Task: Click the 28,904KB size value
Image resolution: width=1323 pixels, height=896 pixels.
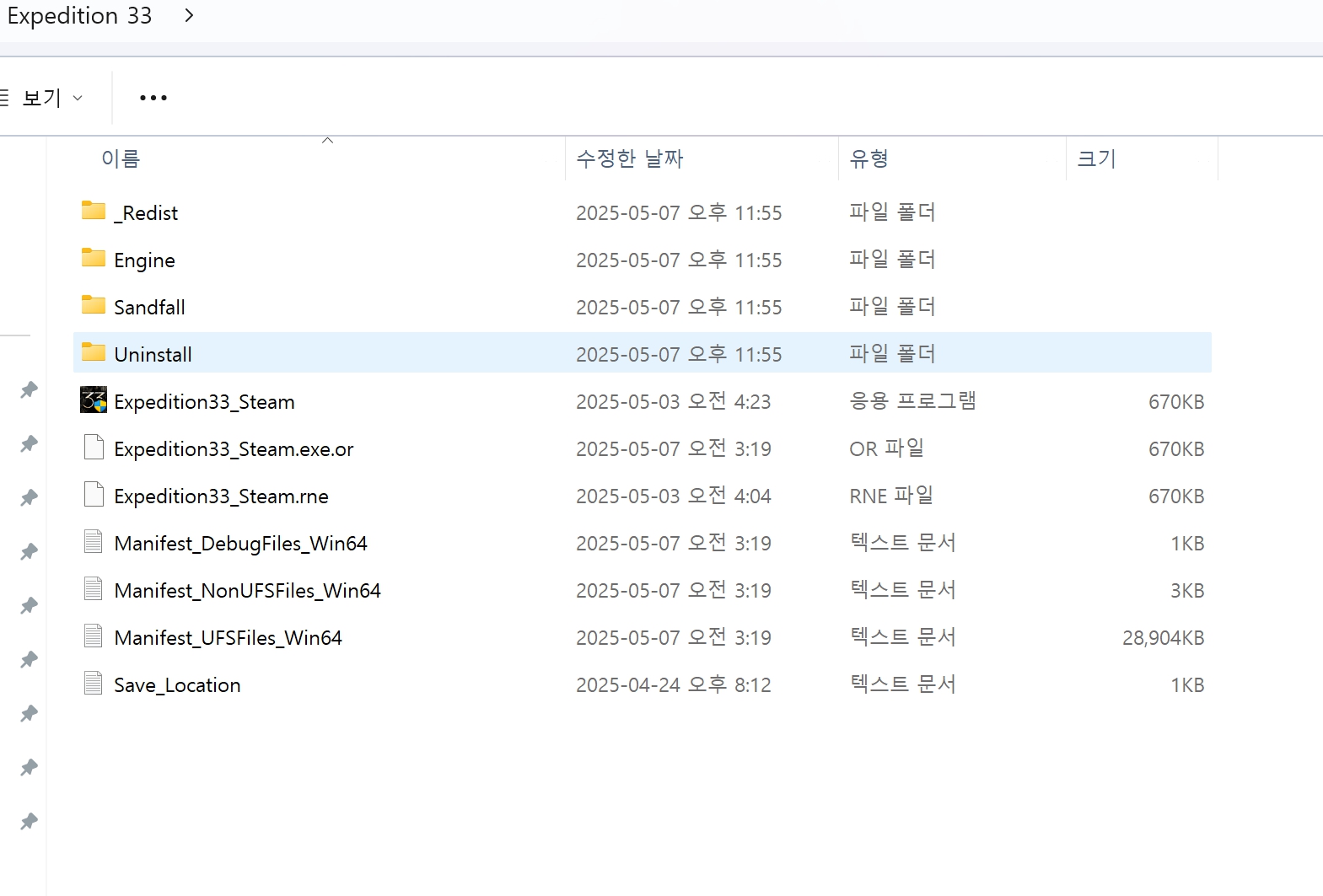Action: (1163, 638)
